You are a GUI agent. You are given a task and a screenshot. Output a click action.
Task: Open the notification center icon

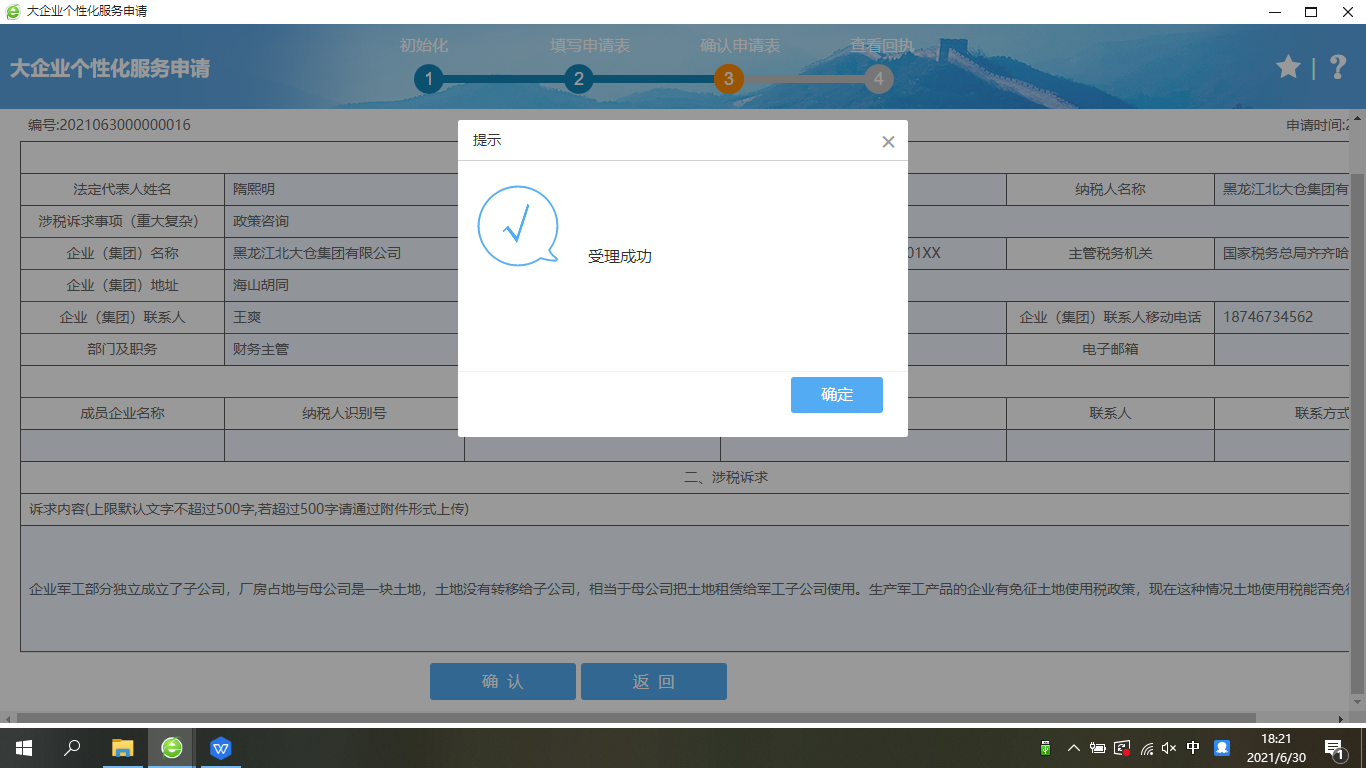click(x=1333, y=748)
